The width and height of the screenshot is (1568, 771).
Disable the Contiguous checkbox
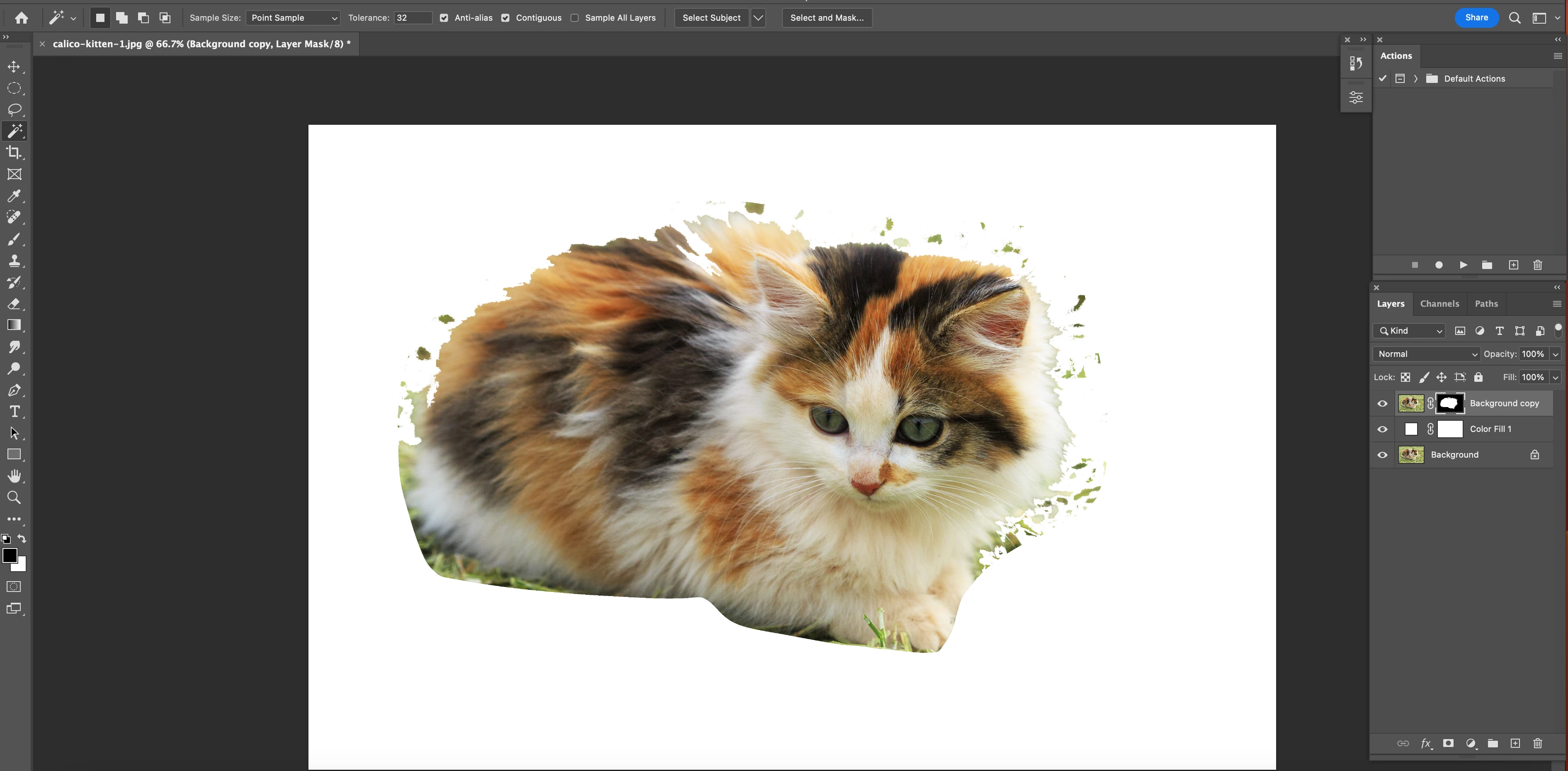[x=505, y=18]
